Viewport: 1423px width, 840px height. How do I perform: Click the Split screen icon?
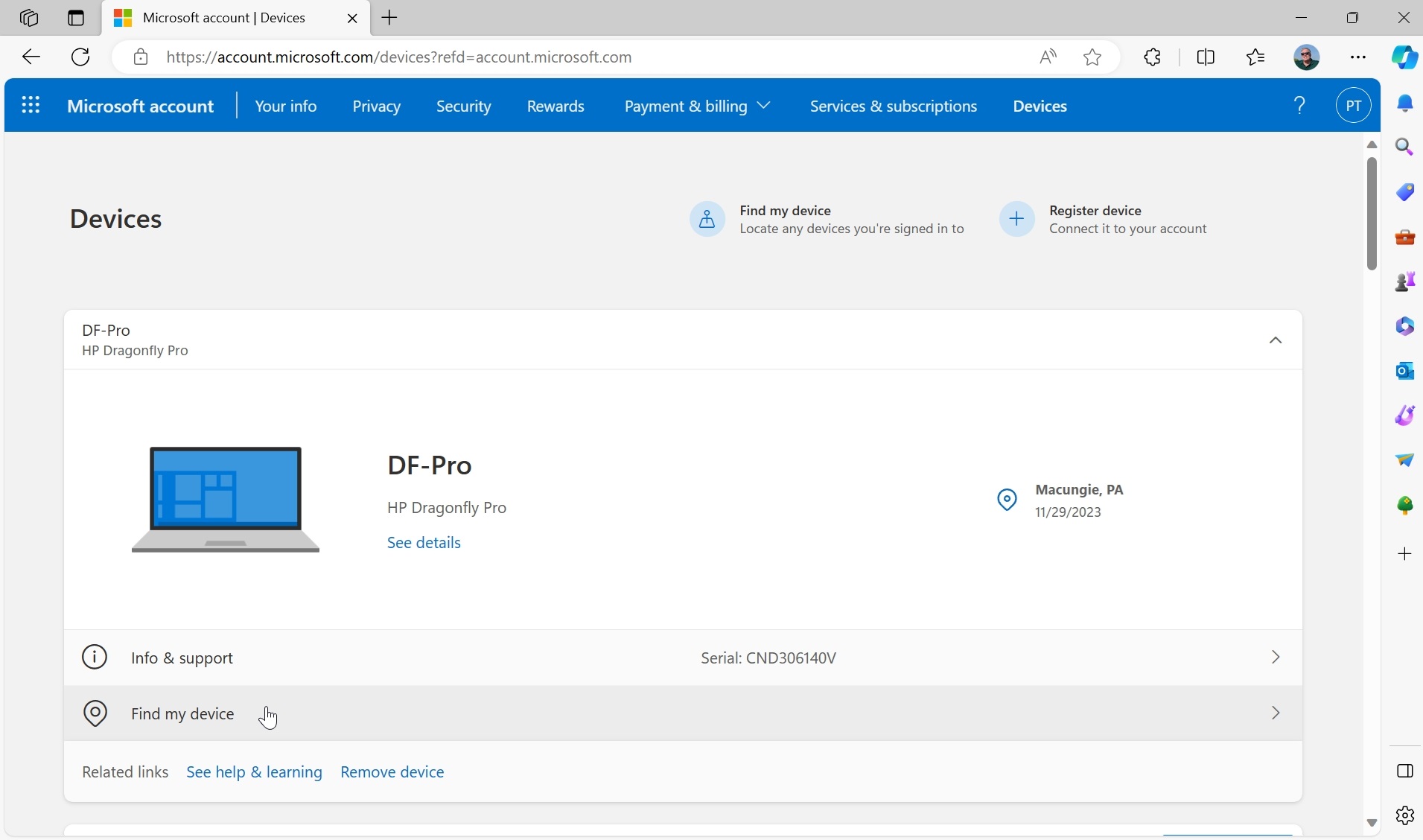pyautogui.click(x=1206, y=57)
